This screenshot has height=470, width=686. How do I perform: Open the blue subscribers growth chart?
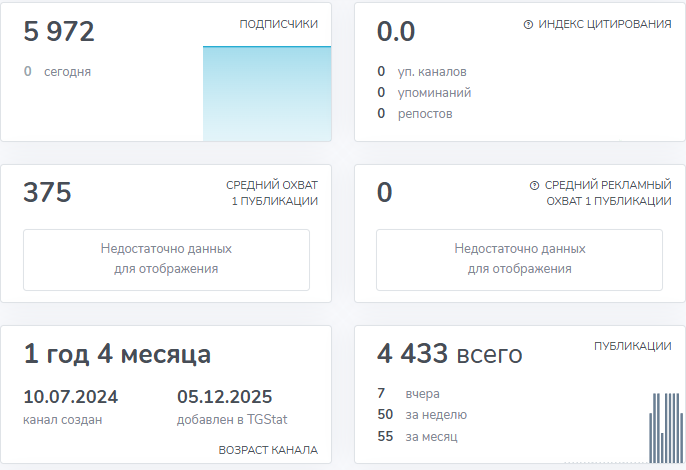(266, 93)
